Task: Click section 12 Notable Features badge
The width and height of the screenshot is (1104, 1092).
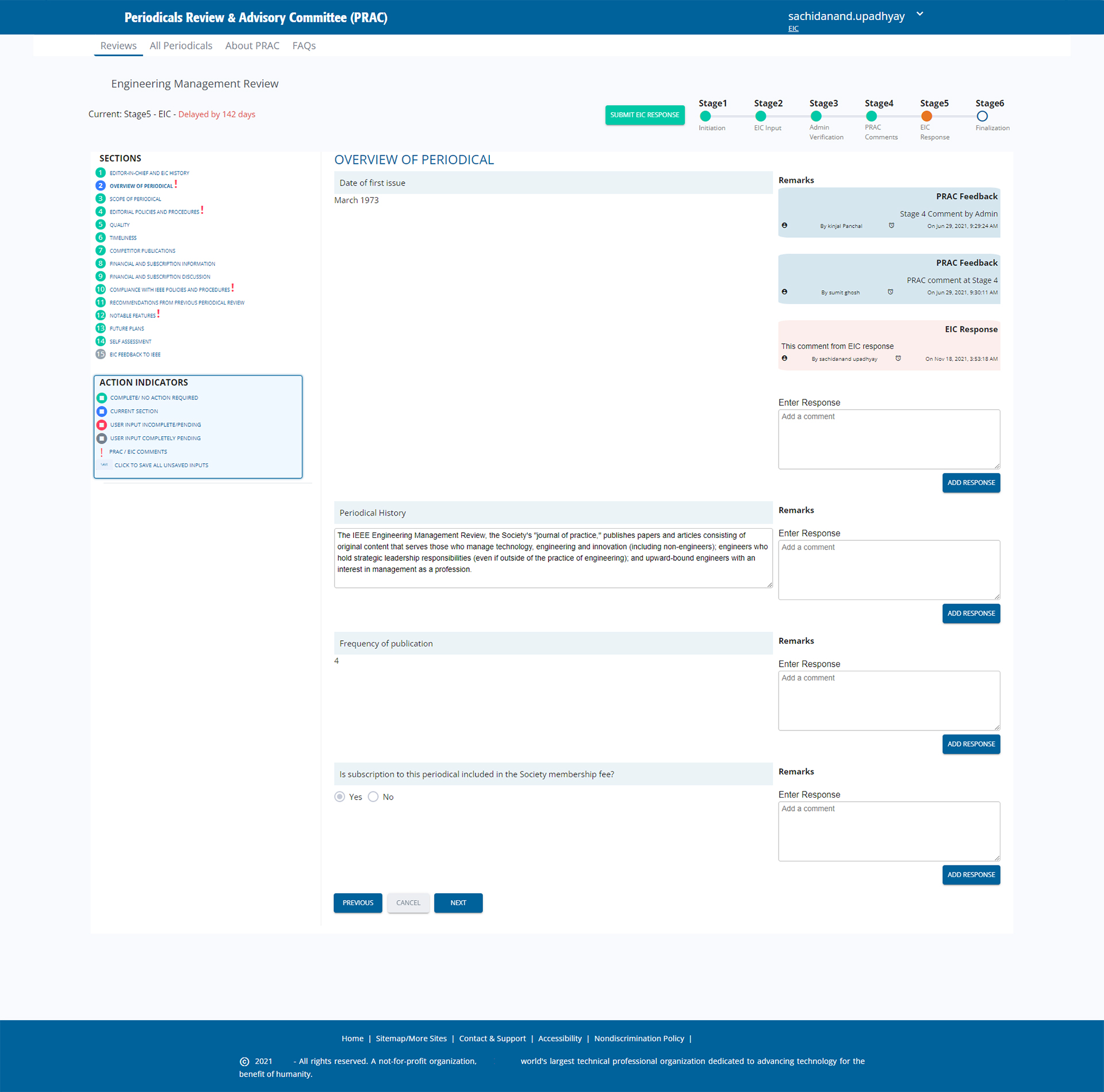Action: (101, 315)
